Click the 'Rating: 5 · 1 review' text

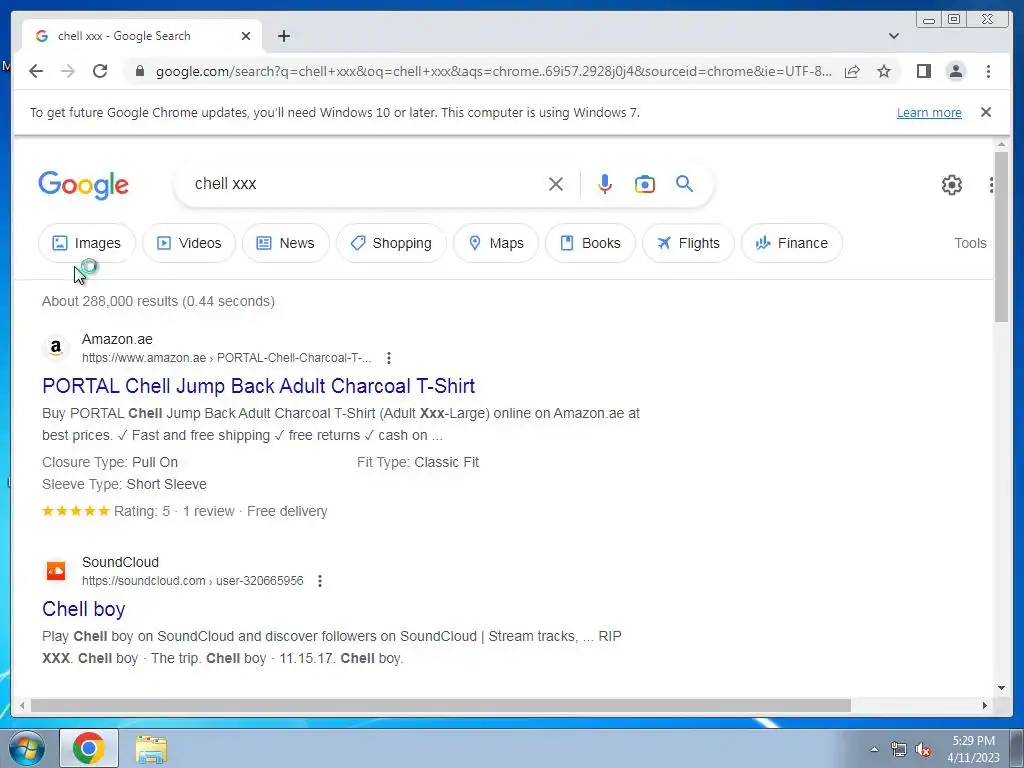pos(174,511)
